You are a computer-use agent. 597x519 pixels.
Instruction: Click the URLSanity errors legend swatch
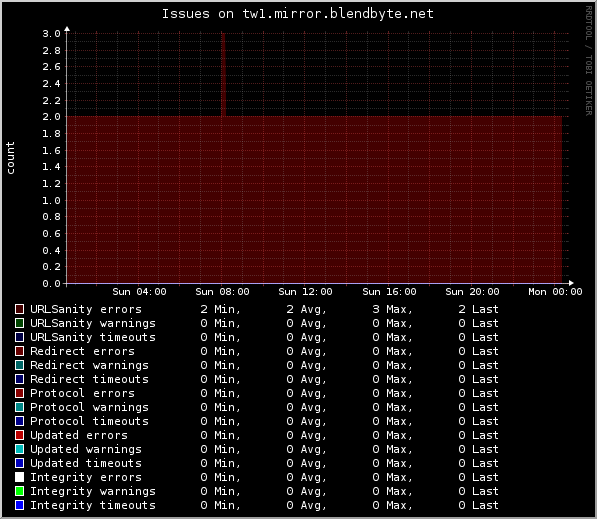19,309
